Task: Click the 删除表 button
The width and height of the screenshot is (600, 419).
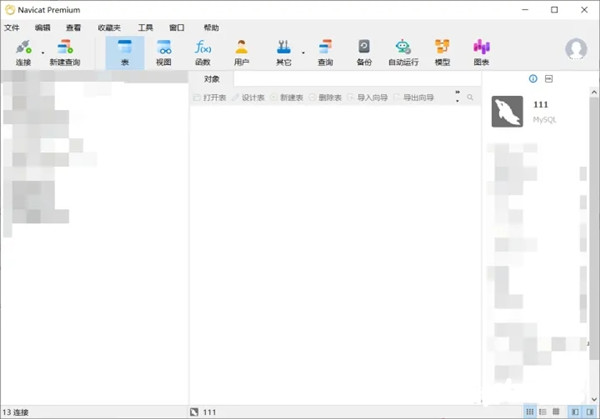Action: click(x=325, y=98)
